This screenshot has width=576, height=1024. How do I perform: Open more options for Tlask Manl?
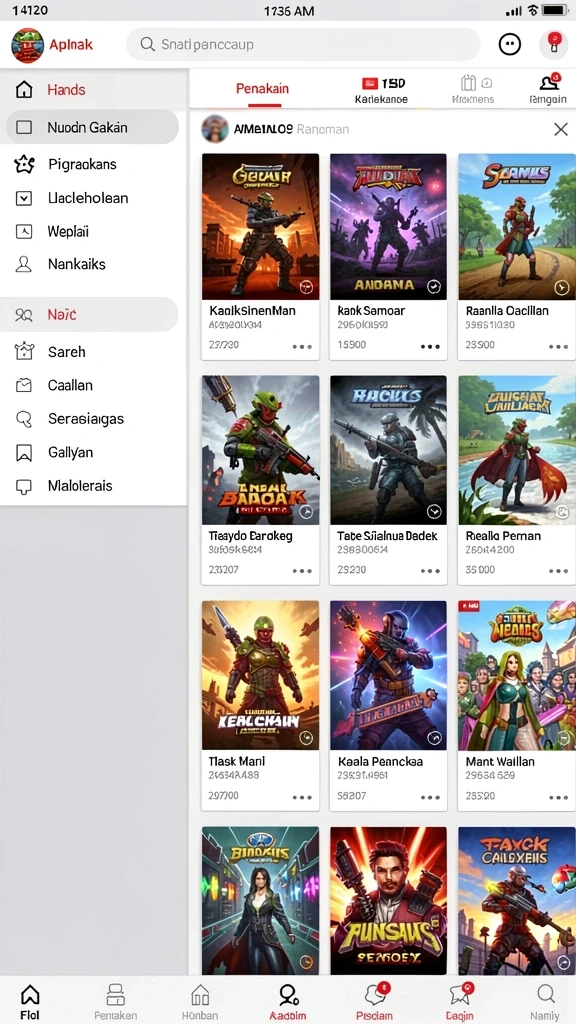point(302,797)
